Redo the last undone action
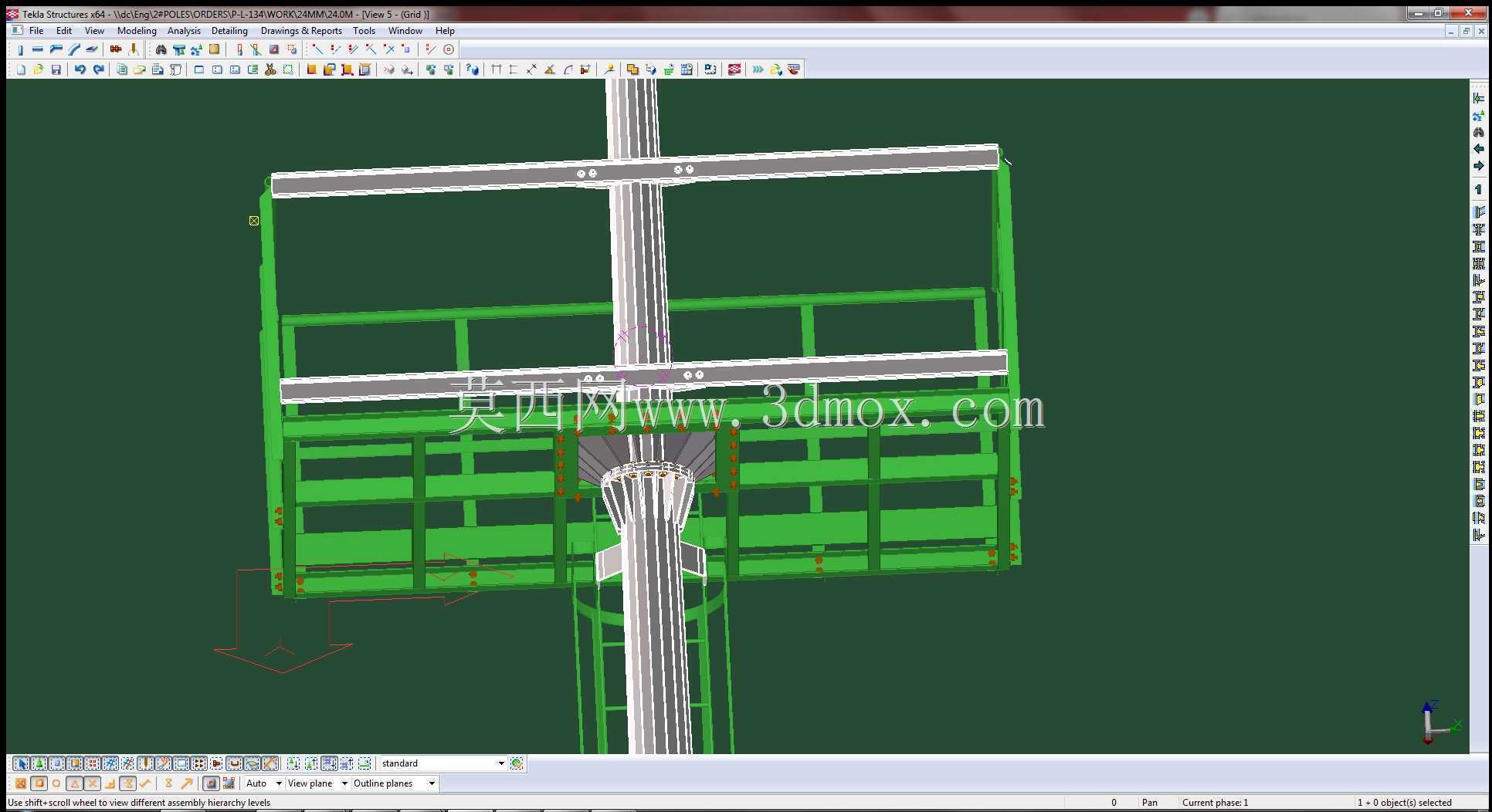 (x=98, y=69)
